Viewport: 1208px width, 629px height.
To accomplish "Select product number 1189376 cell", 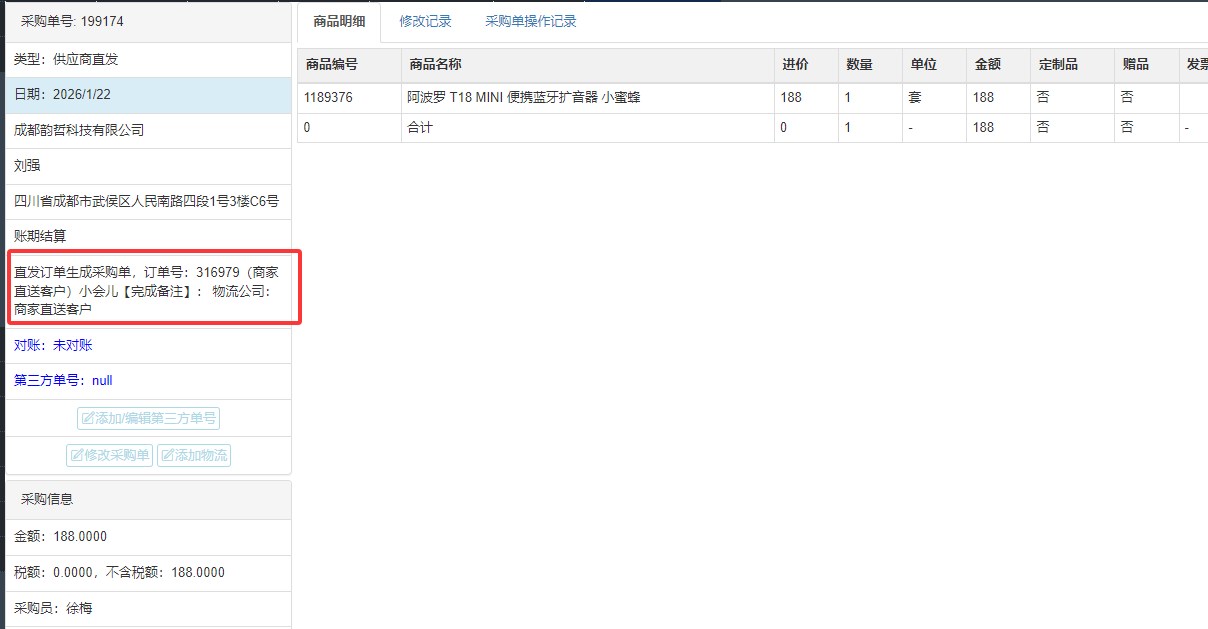I will pyautogui.click(x=328, y=98).
